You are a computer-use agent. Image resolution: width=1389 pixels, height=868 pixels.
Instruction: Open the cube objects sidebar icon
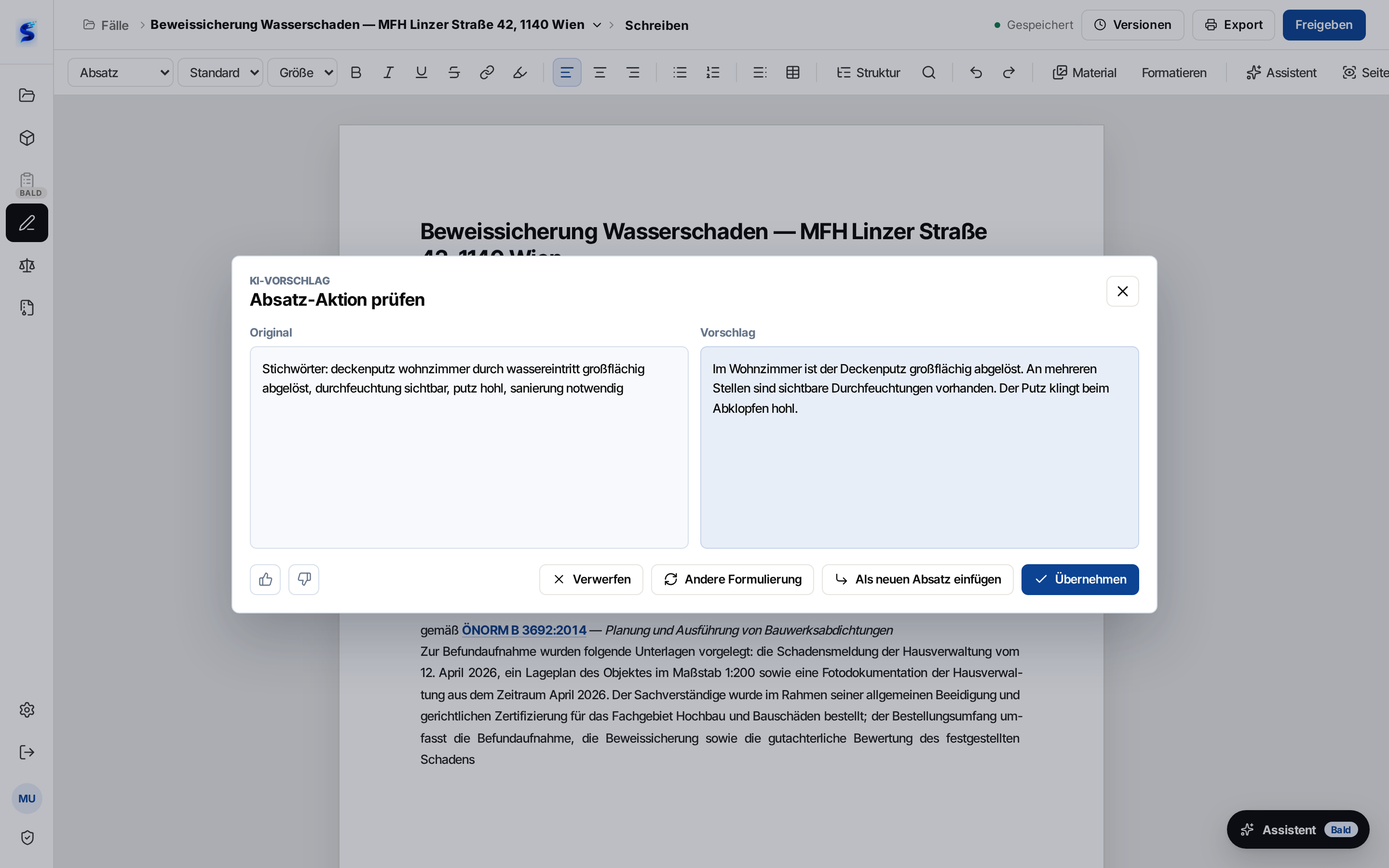[x=27, y=138]
